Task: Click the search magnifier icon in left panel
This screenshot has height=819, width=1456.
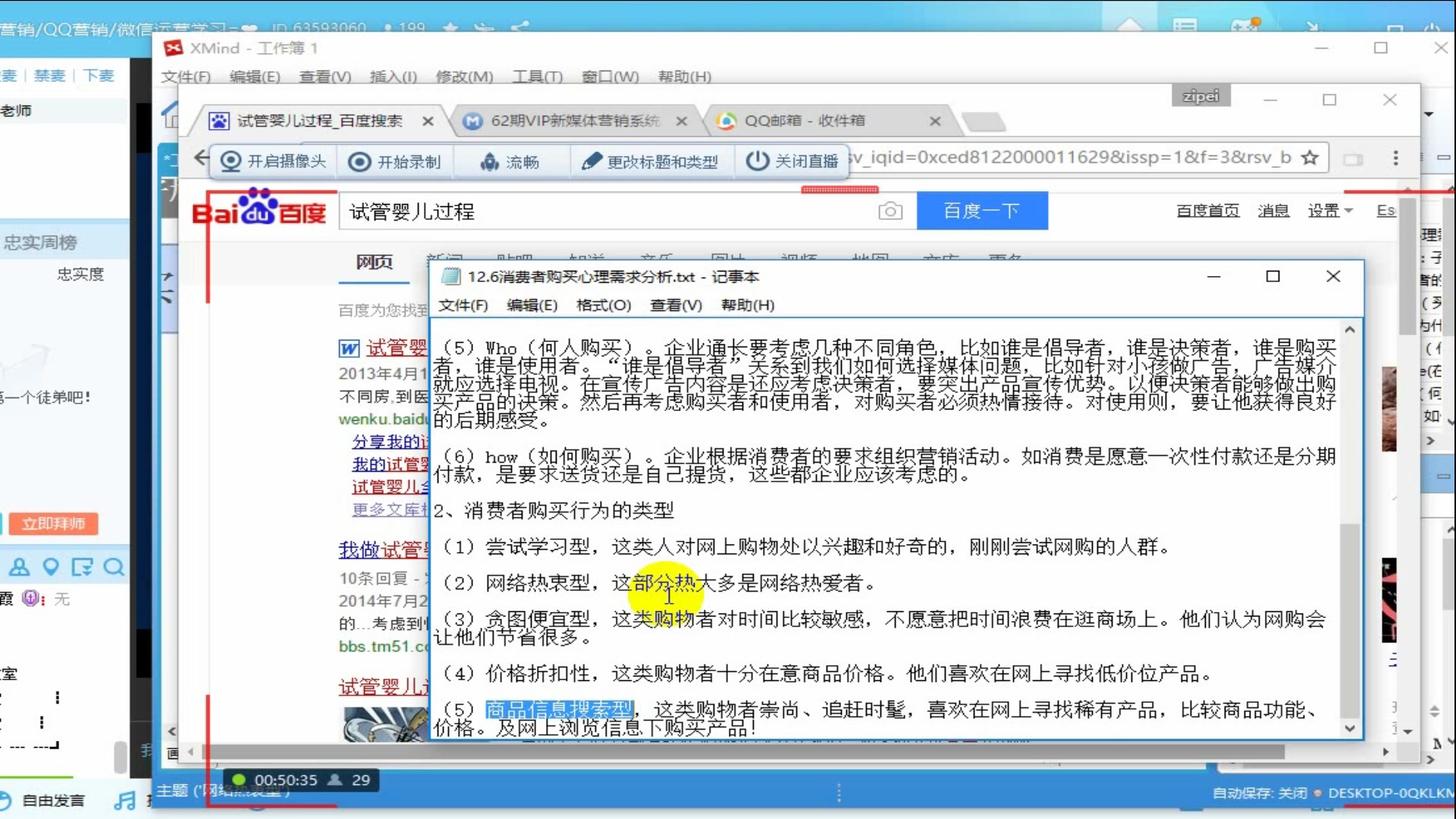Action: (x=114, y=567)
